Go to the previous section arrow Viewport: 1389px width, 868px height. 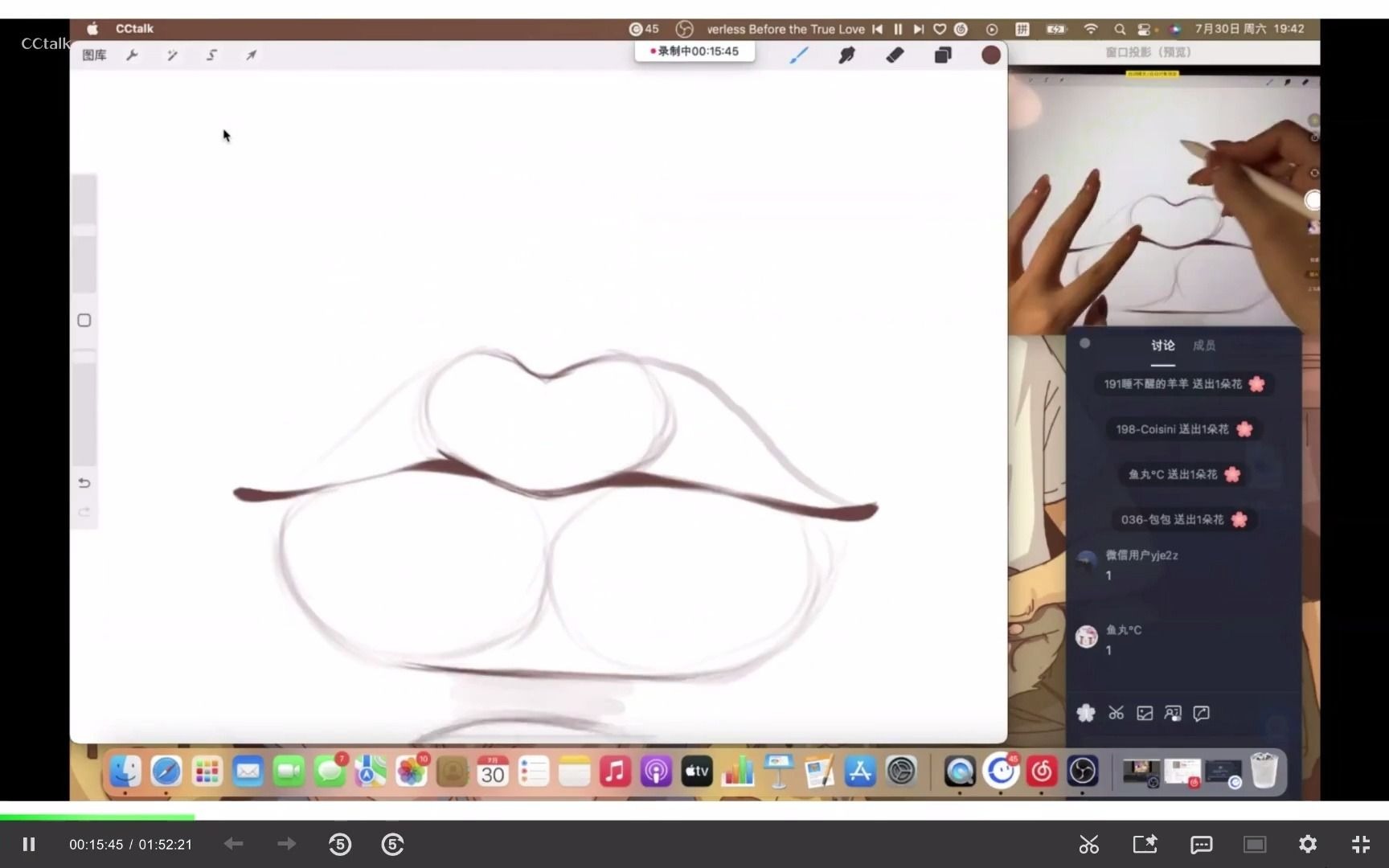tap(234, 844)
